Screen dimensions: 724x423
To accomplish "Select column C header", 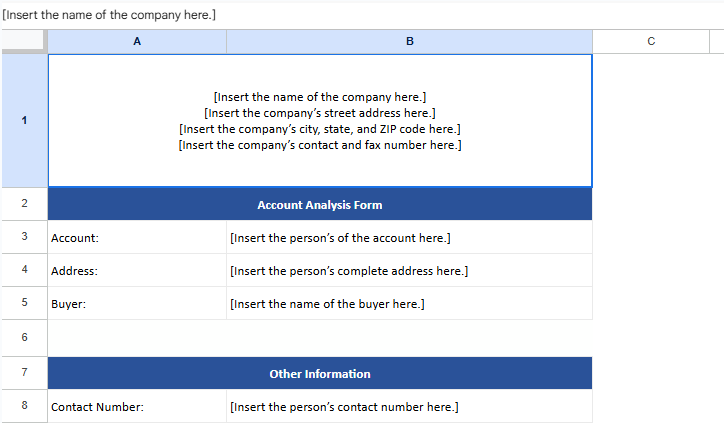I will point(651,41).
